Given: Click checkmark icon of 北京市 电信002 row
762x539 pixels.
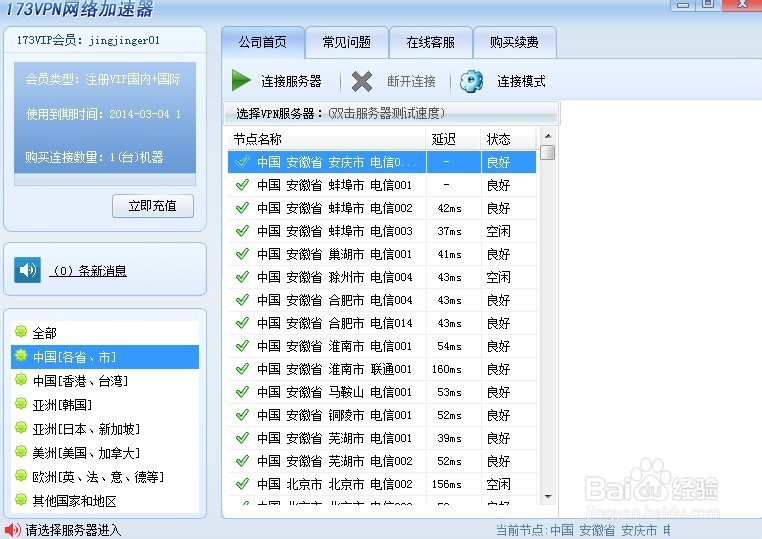Looking at the screenshot, I should point(242,484).
